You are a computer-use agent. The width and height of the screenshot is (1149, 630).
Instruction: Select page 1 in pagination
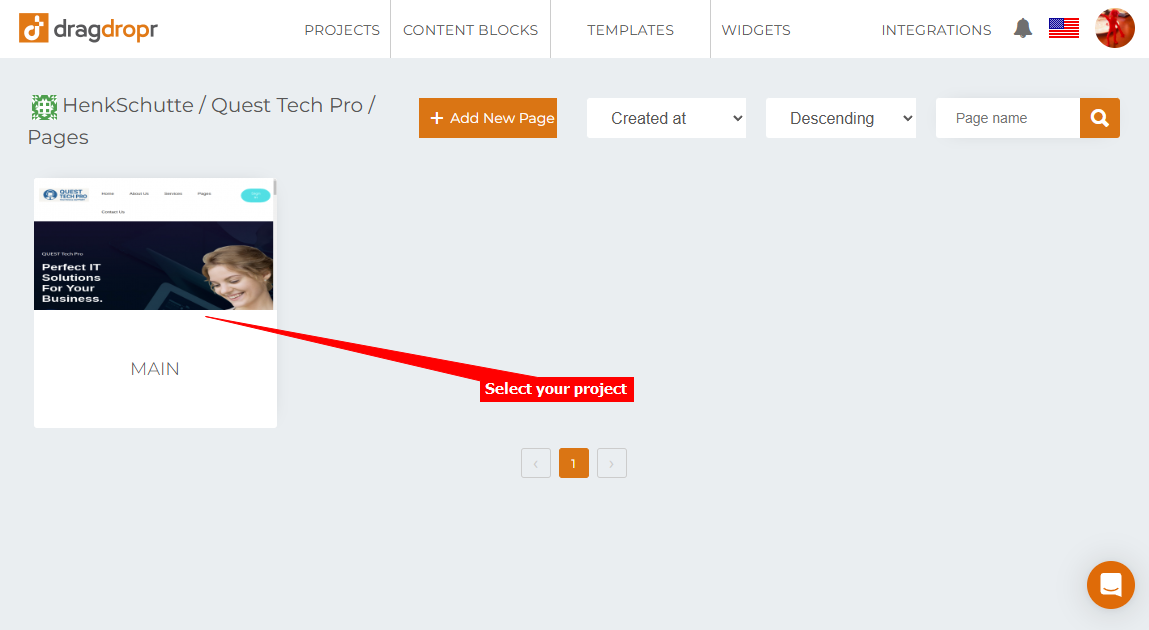[x=574, y=463]
